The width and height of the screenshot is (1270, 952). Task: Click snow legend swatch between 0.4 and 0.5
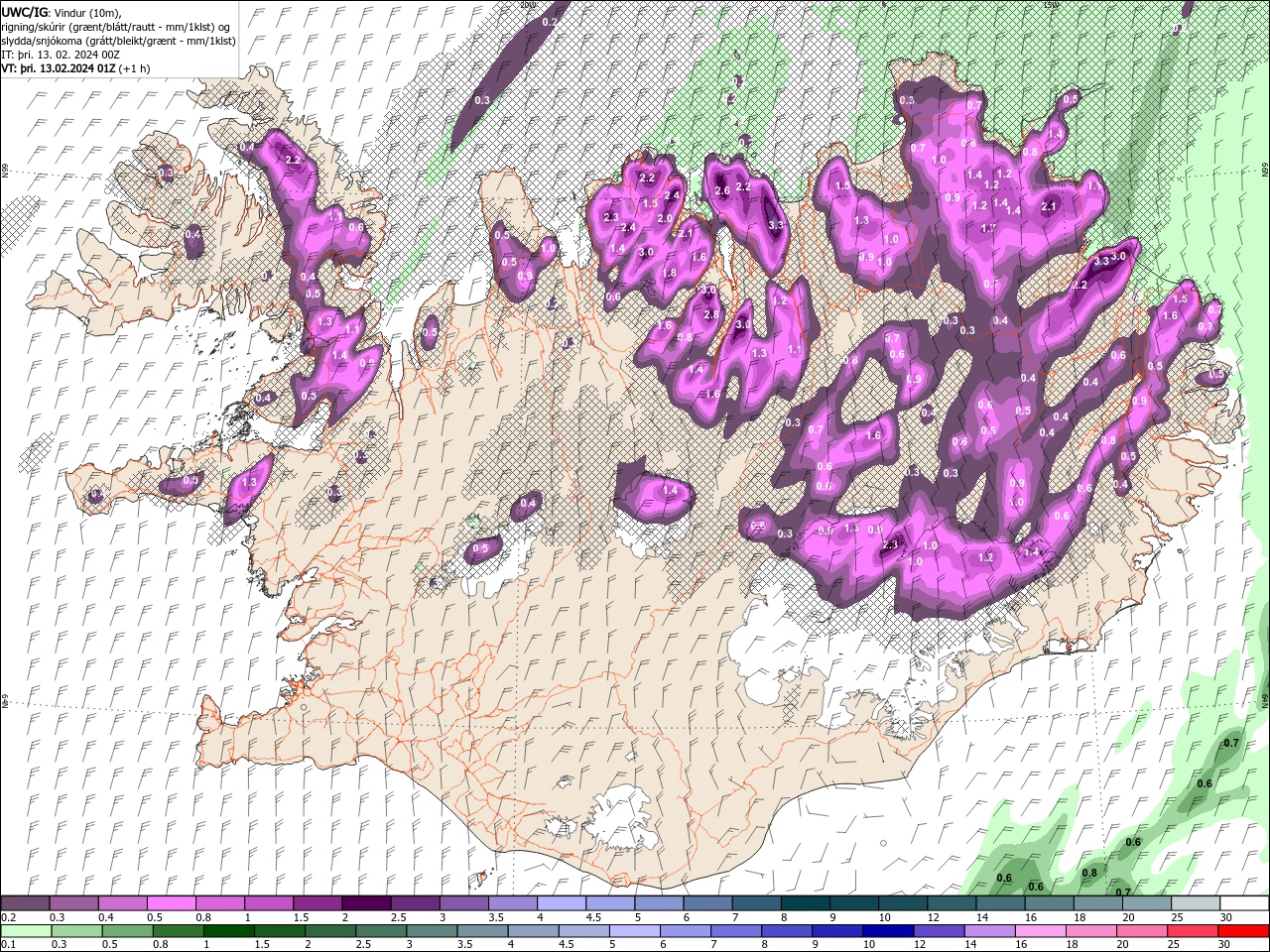coord(122,903)
